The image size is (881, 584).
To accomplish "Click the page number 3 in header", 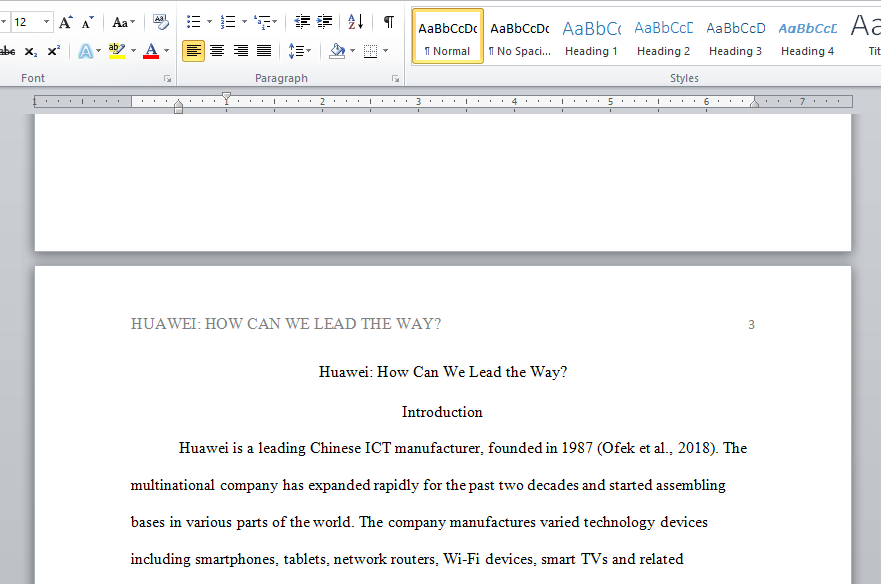I will (751, 325).
